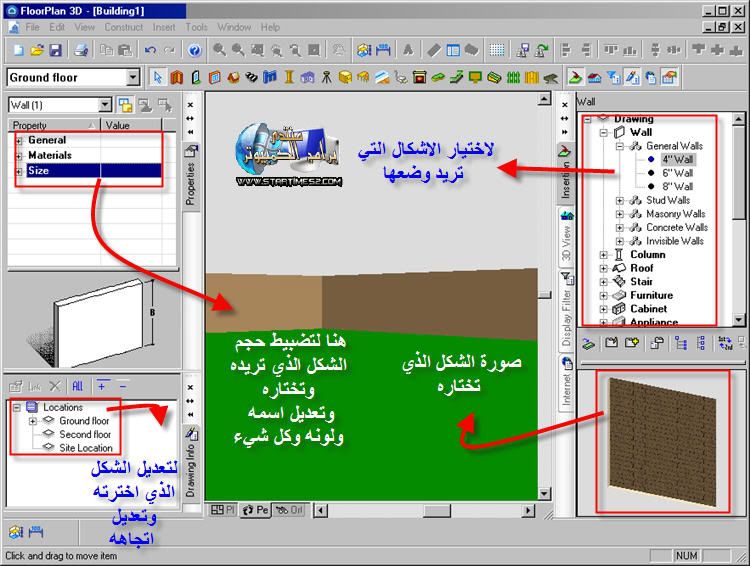Select Concrete Walls in catalog tree

[677, 228]
